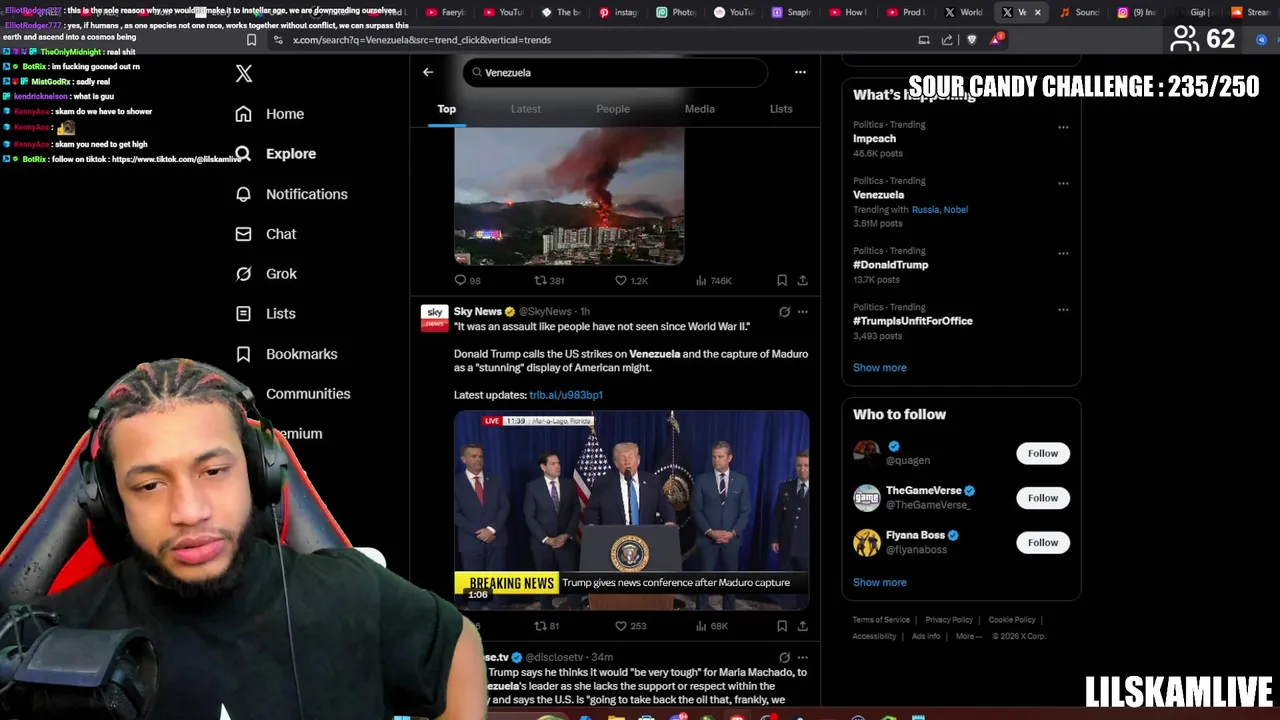View Sky News post 68K views
Screen dimensions: 1280x720
[712, 626]
